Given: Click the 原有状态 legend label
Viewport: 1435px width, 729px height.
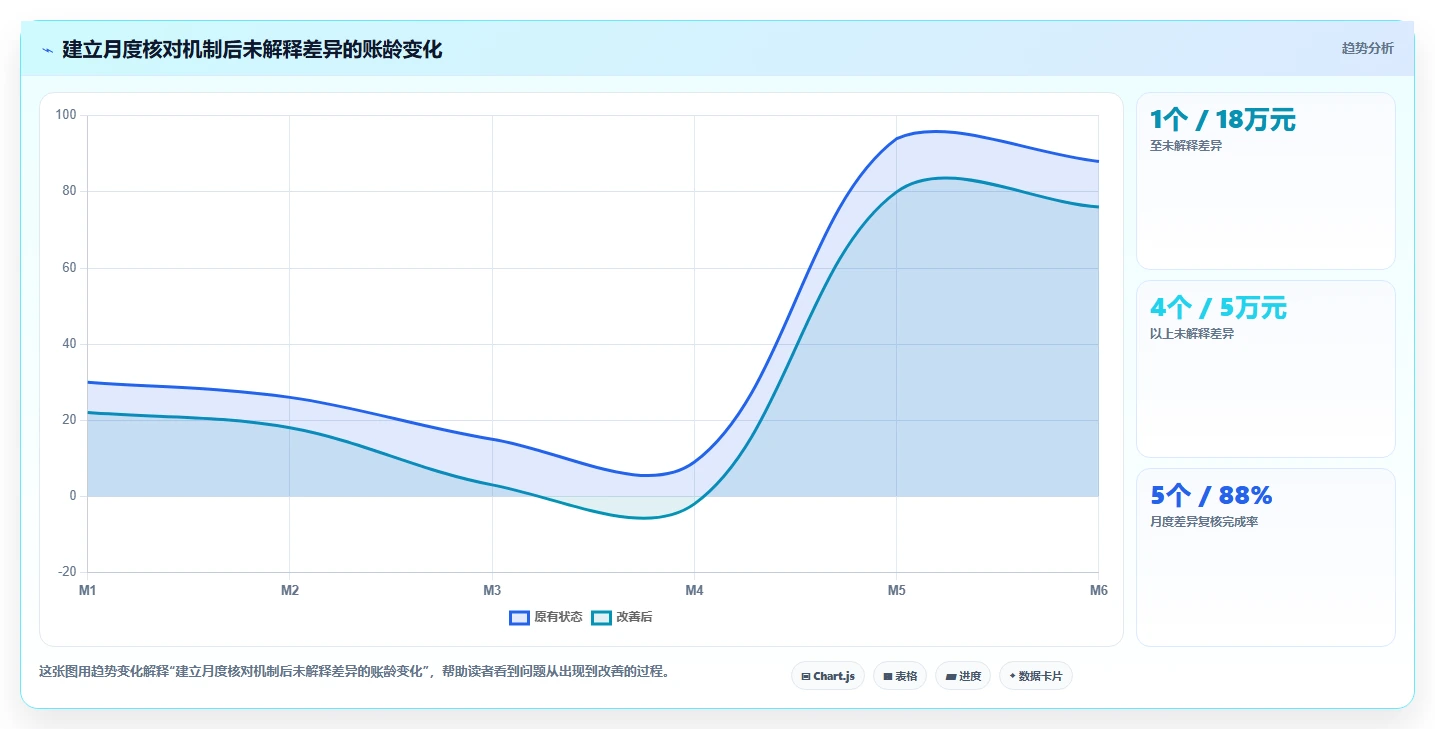Looking at the screenshot, I should [x=558, y=618].
